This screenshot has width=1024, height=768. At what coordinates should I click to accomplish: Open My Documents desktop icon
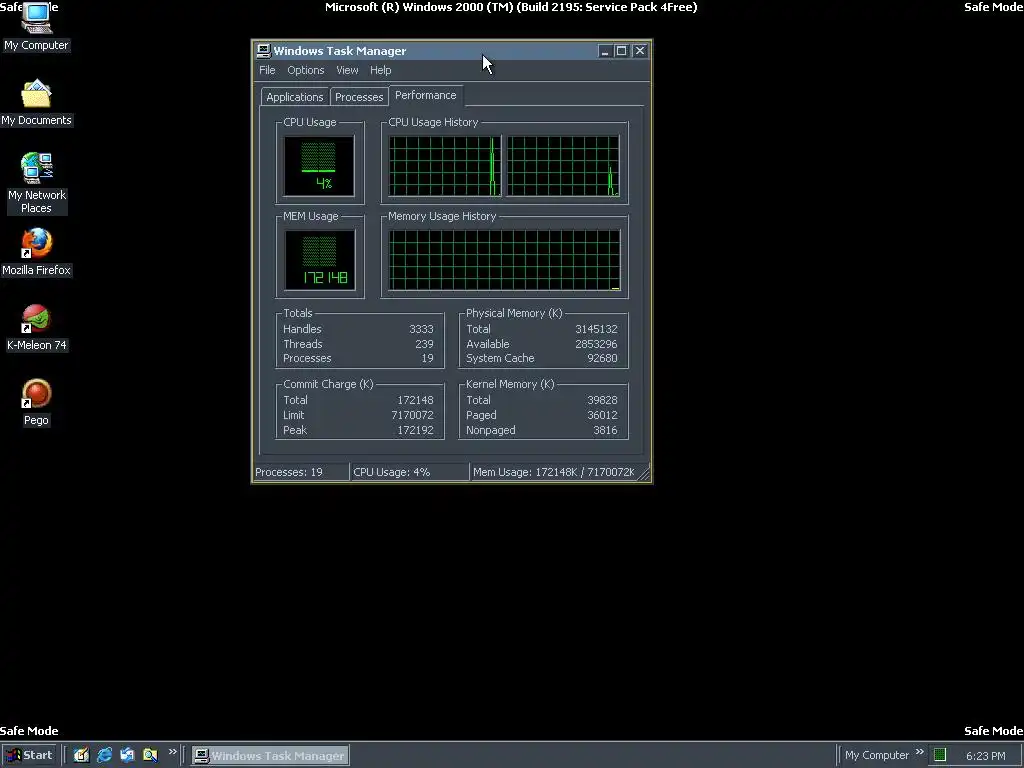[36, 103]
